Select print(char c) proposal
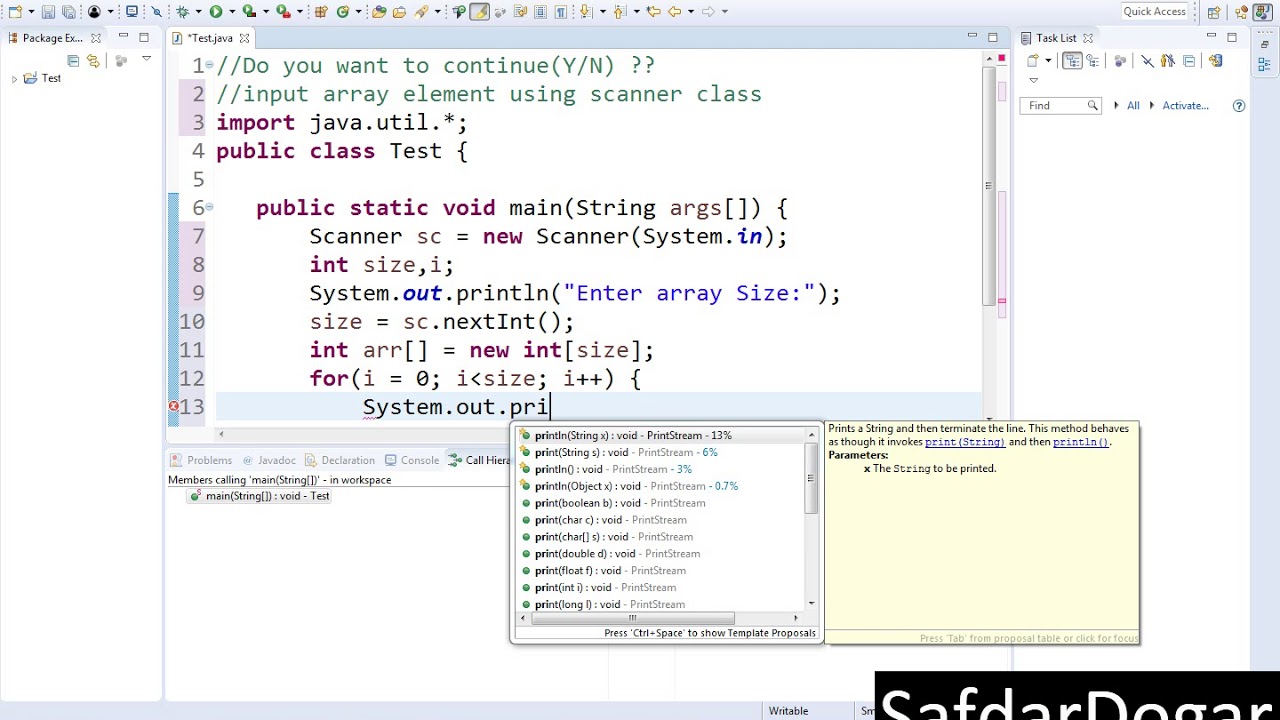Image resolution: width=1280 pixels, height=720 pixels. tap(661, 520)
